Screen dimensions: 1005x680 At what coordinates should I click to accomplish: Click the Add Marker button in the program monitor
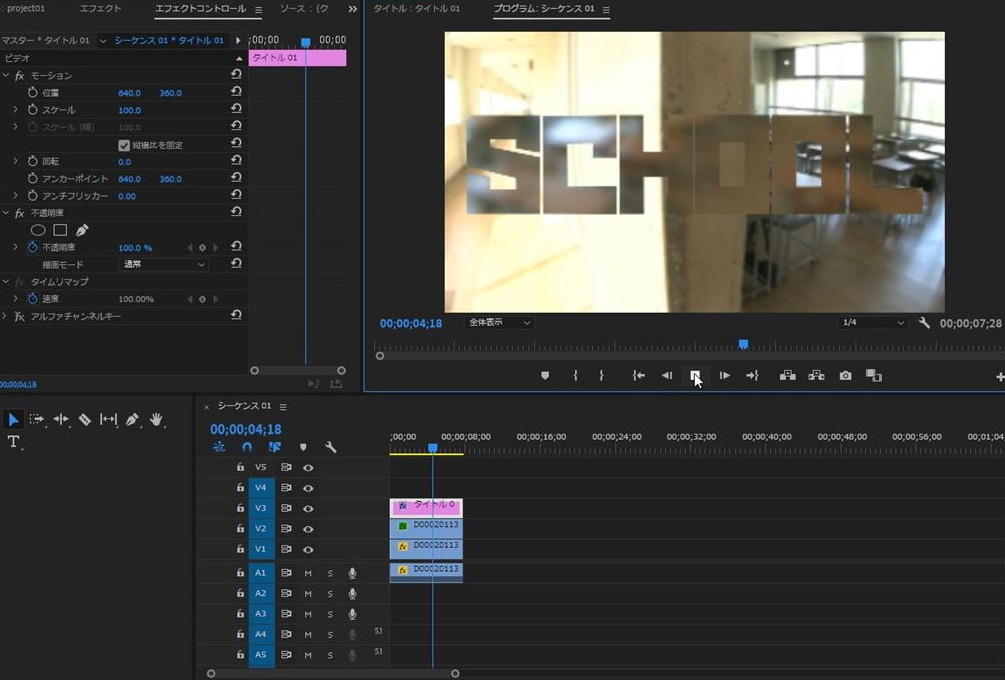coord(545,376)
